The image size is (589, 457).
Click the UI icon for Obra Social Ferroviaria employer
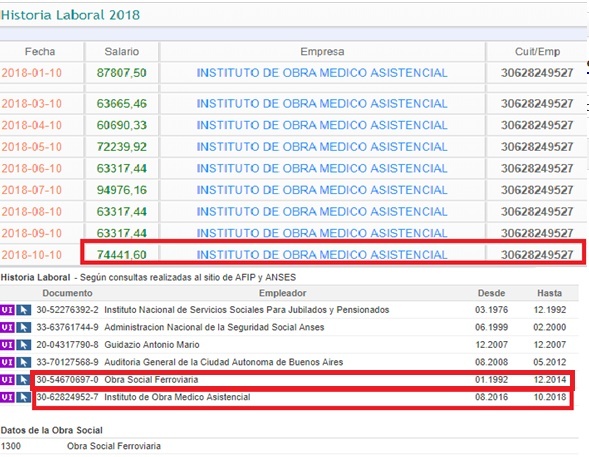point(7,380)
